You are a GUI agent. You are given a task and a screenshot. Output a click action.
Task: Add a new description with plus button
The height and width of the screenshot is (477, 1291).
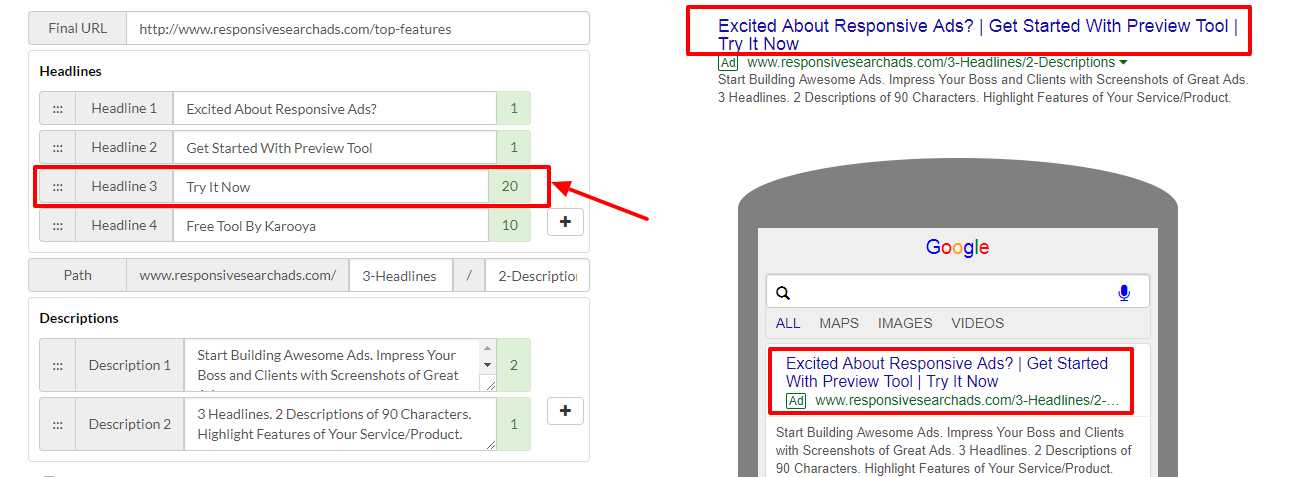(565, 410)
